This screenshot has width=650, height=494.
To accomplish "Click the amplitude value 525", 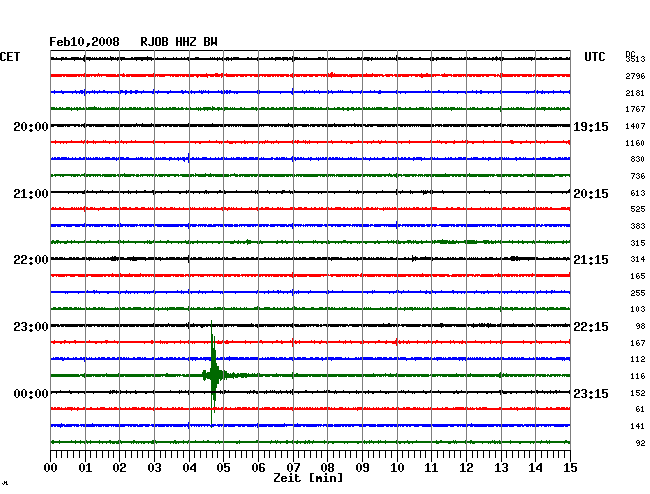I will pyautogui.click(x=638, y=210).
